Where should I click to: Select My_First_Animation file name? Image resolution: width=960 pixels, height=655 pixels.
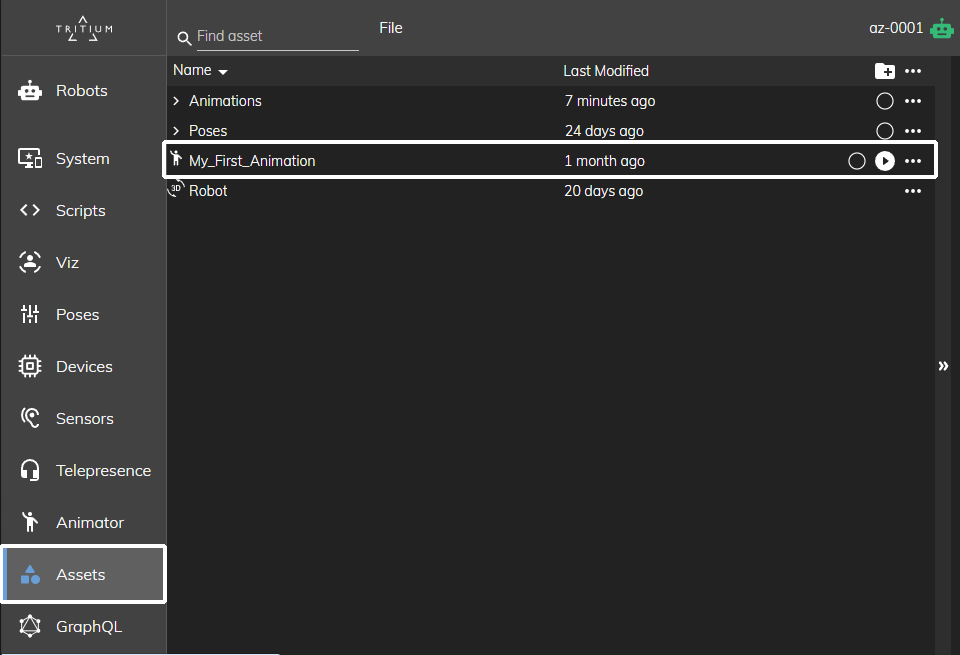(252, 161)
